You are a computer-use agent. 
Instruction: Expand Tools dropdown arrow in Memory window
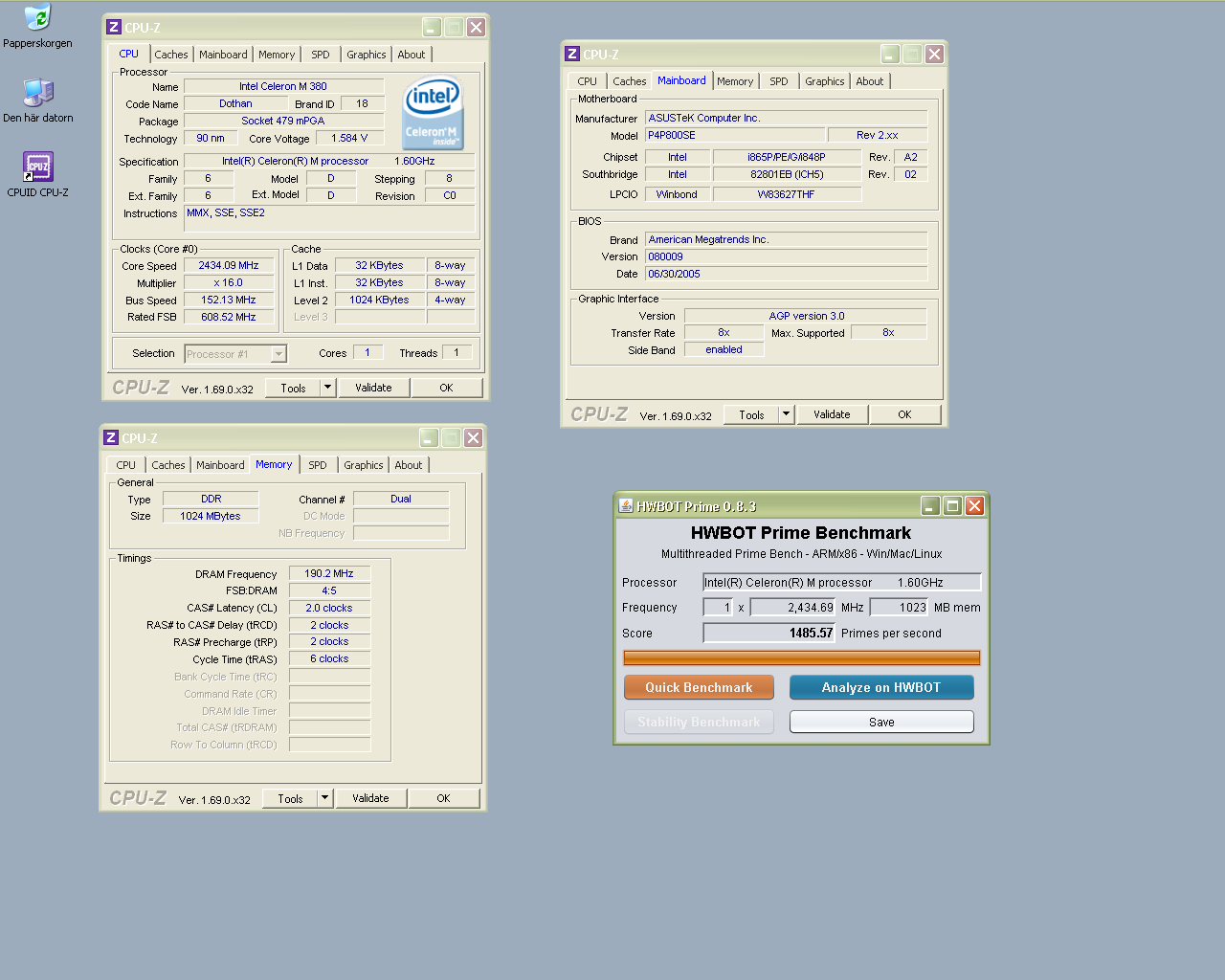coord(324,798)
